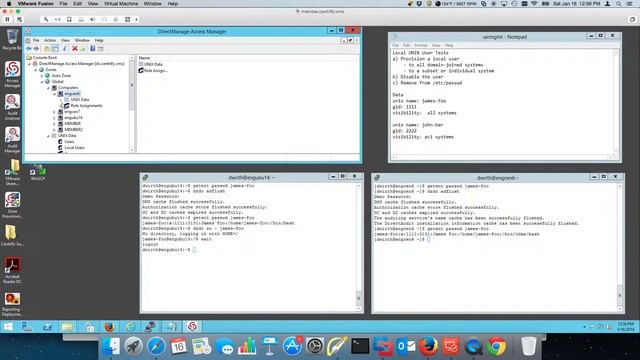Screen dimensions: 640x360
Task: Open Finder in the macOS Dock
Action: coord(111,347)
